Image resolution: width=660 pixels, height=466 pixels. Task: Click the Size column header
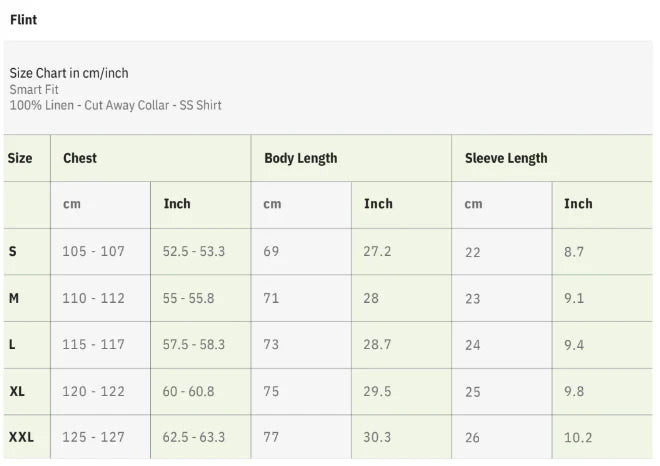coord(20,158)
